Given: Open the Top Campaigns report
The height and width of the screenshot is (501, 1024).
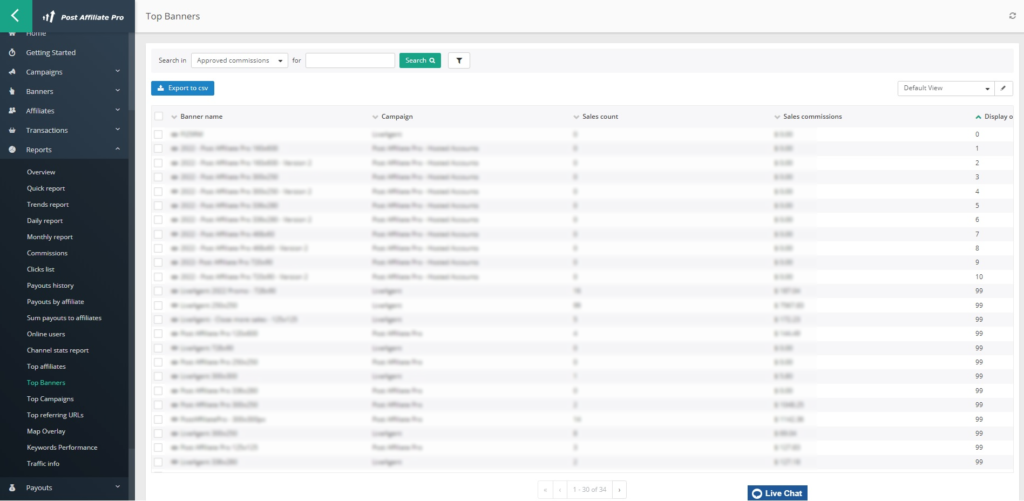Looking at the screenshot, I should pyautogui.click(x=50, y=398).
